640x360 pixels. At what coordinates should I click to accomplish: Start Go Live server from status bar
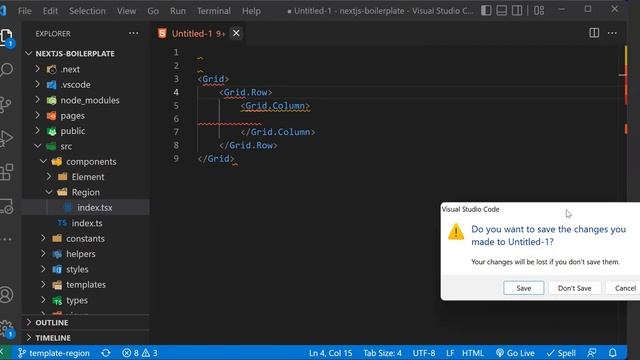click(515, 353)
